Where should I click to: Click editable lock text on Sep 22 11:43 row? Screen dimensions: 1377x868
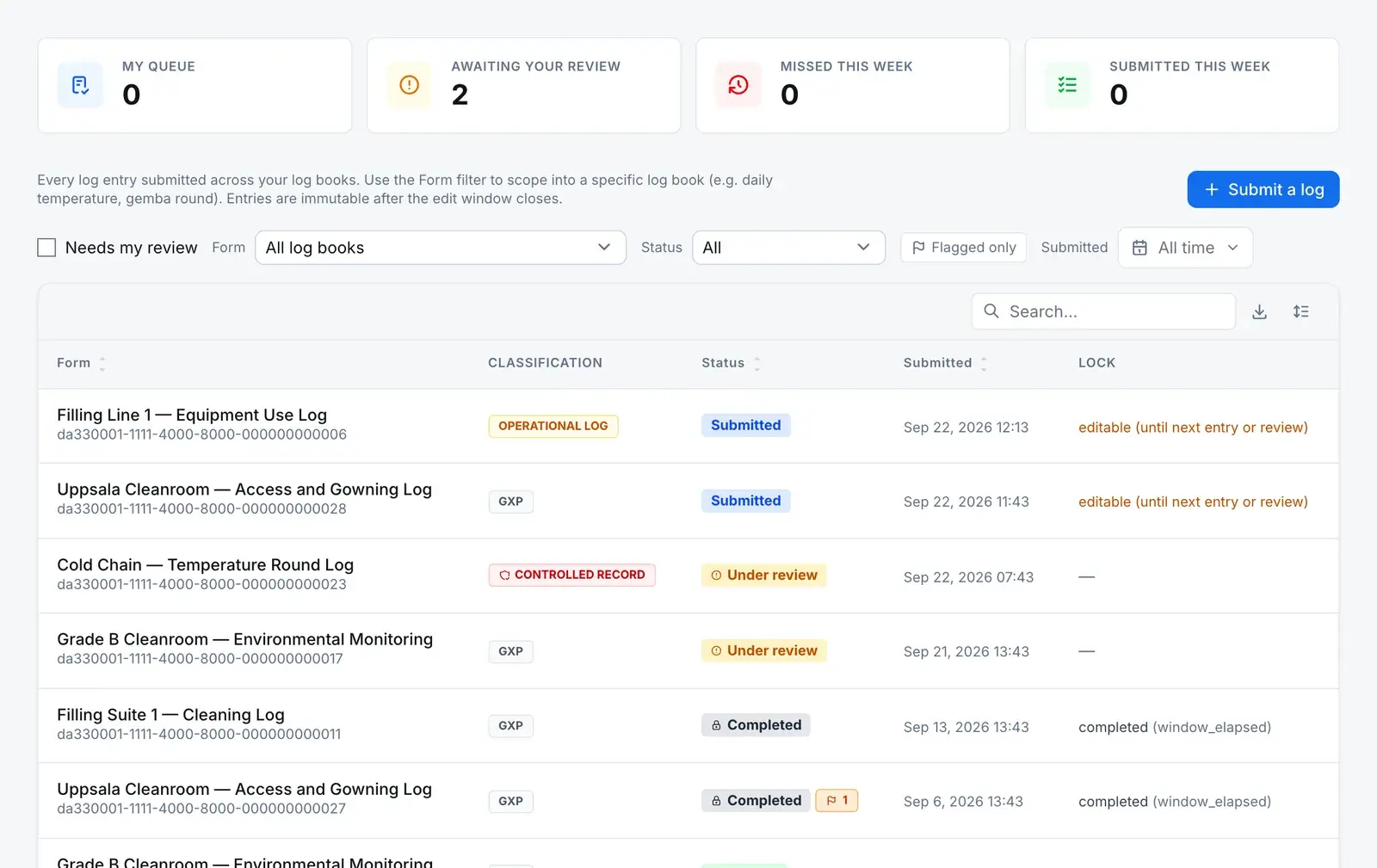click(1193, 502)
